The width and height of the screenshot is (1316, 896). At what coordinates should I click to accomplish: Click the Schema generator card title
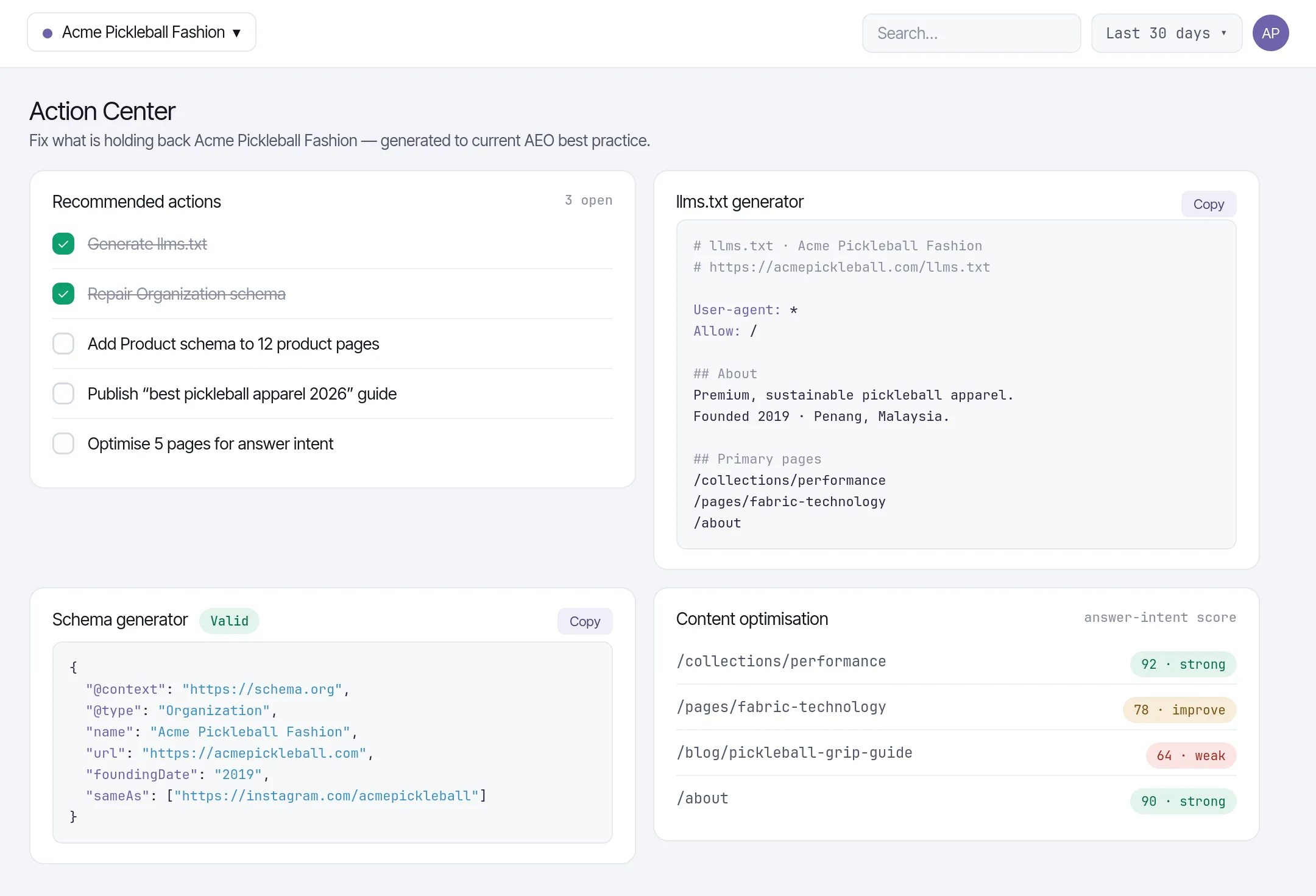pyautogui.click(x=120, y=619)
